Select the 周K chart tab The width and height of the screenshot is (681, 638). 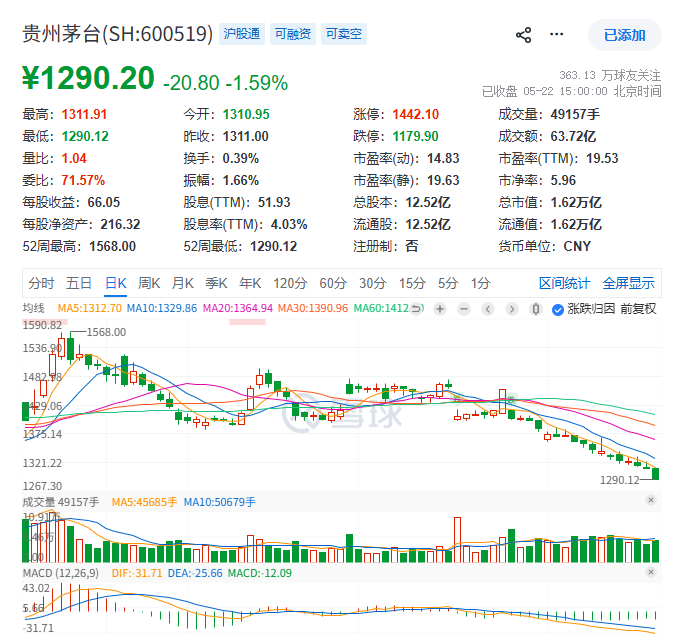tap(149, 283)
